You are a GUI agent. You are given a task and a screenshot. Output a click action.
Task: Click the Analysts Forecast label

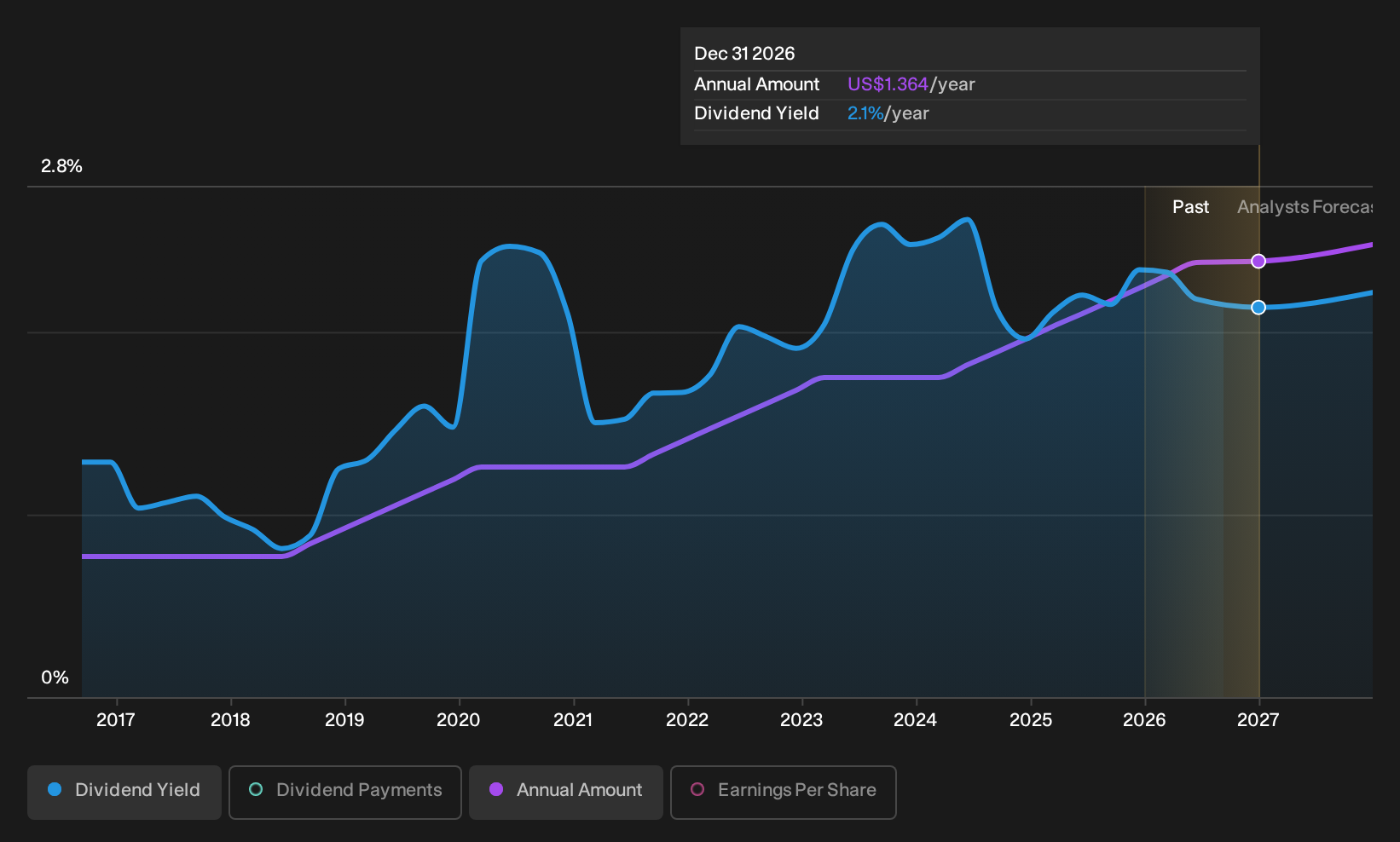[1305, 207]
